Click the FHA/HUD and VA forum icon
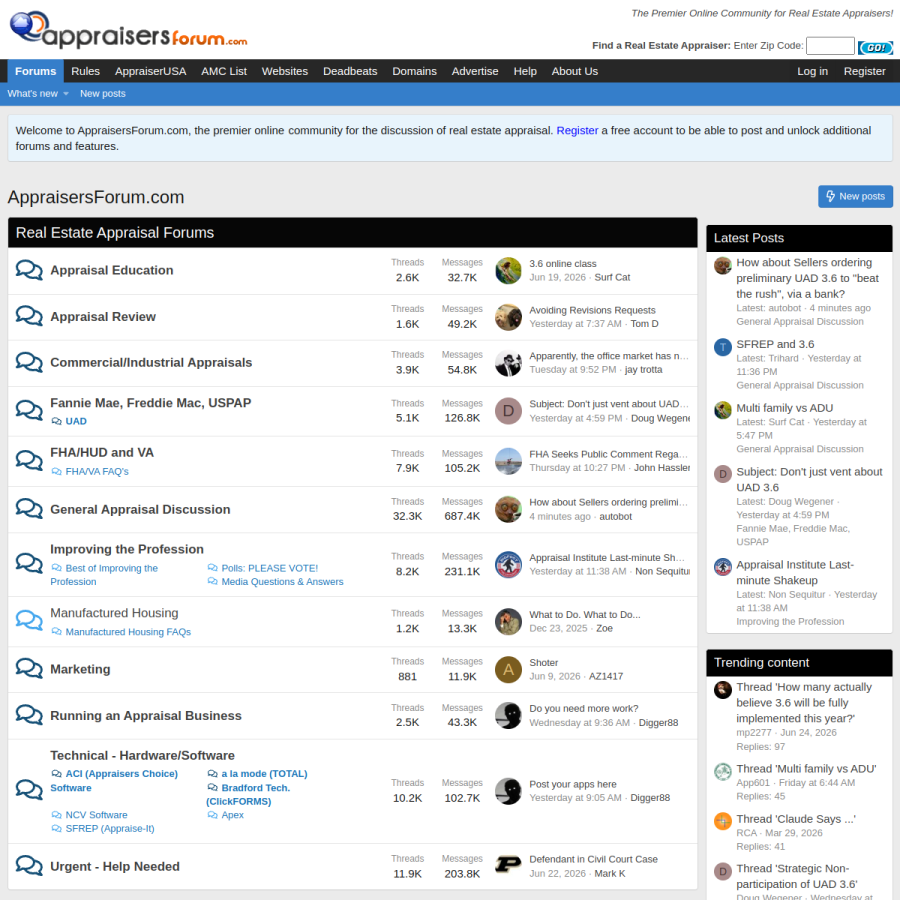 coord(29,460)
